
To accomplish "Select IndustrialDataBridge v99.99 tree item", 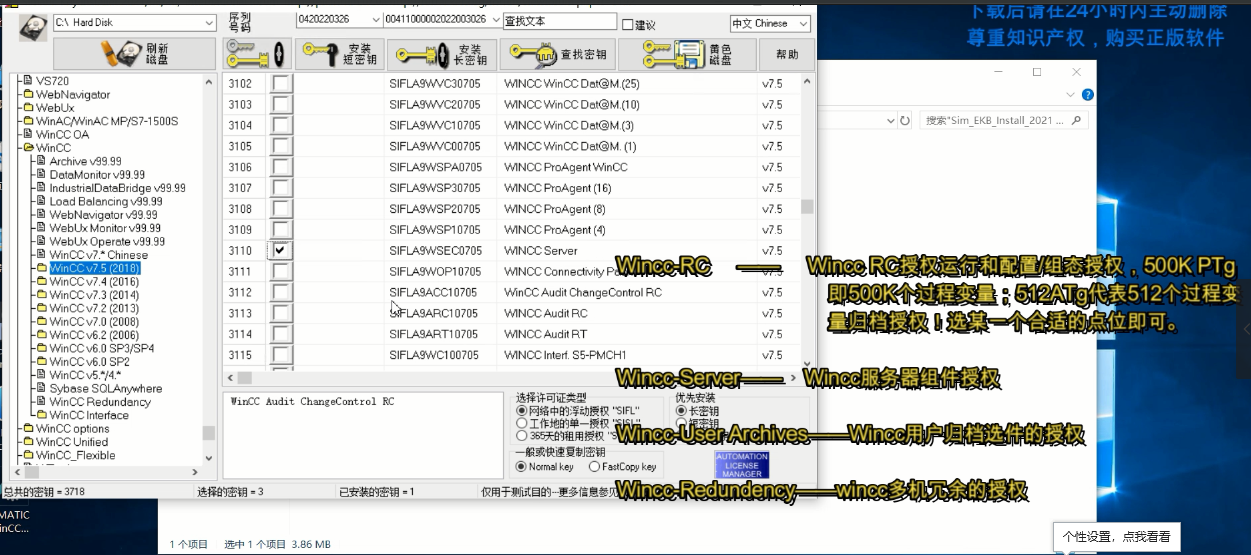I will pyautogui.click(x=117, y=188).
